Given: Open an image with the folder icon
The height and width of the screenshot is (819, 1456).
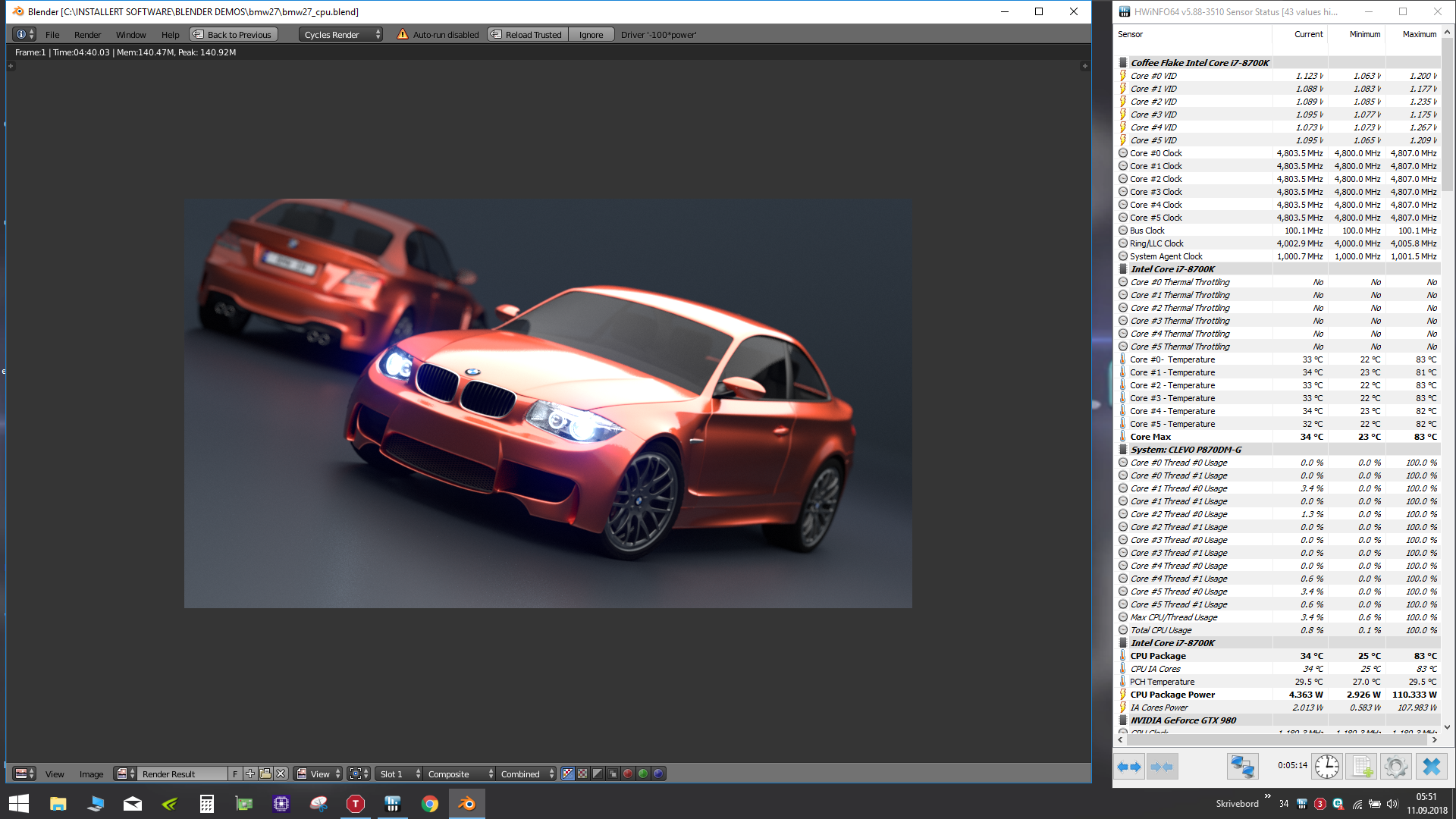Looking at the screenshot, I should 265,773.
